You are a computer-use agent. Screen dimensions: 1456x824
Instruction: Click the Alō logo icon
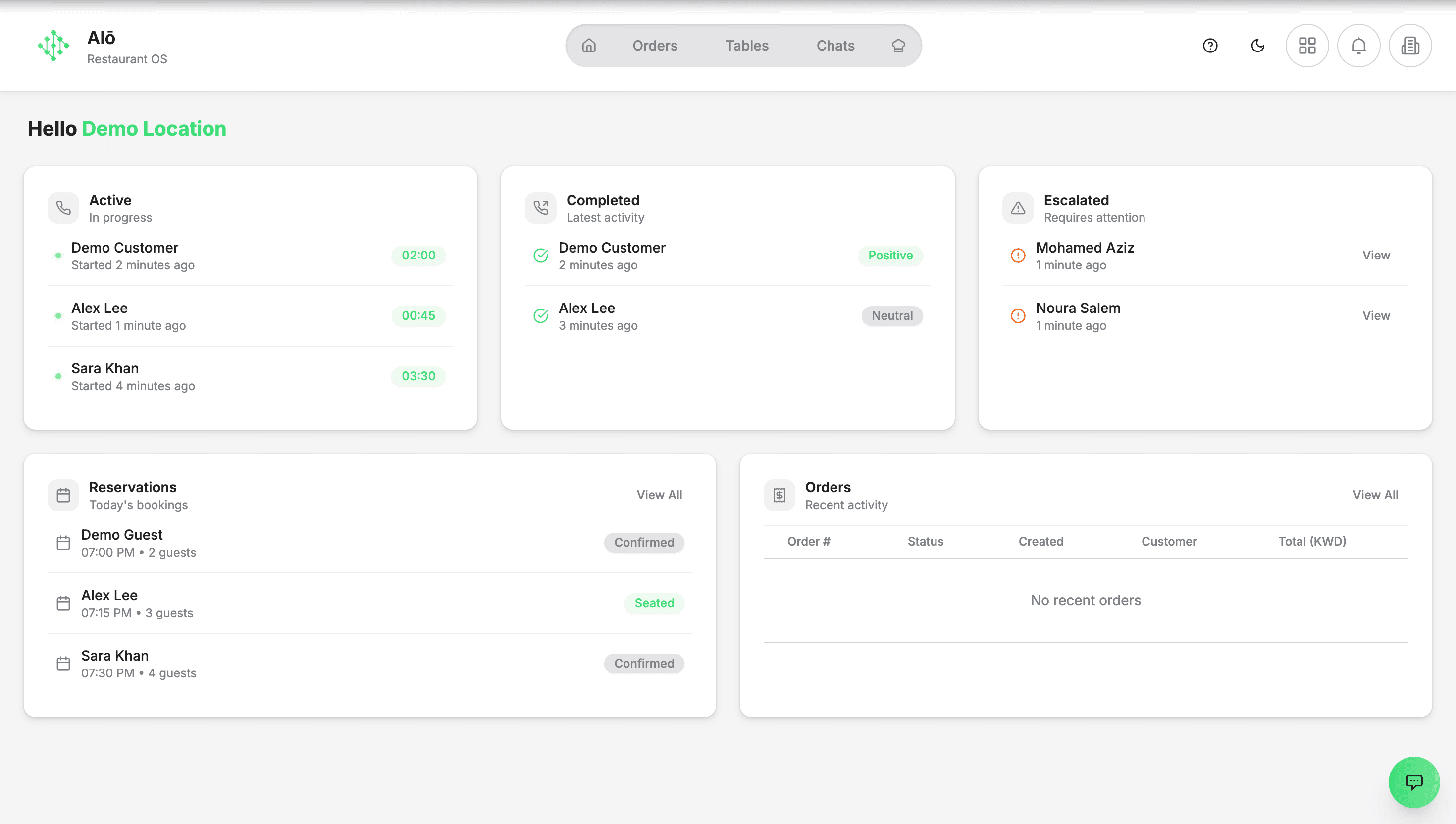coord(52,45)
